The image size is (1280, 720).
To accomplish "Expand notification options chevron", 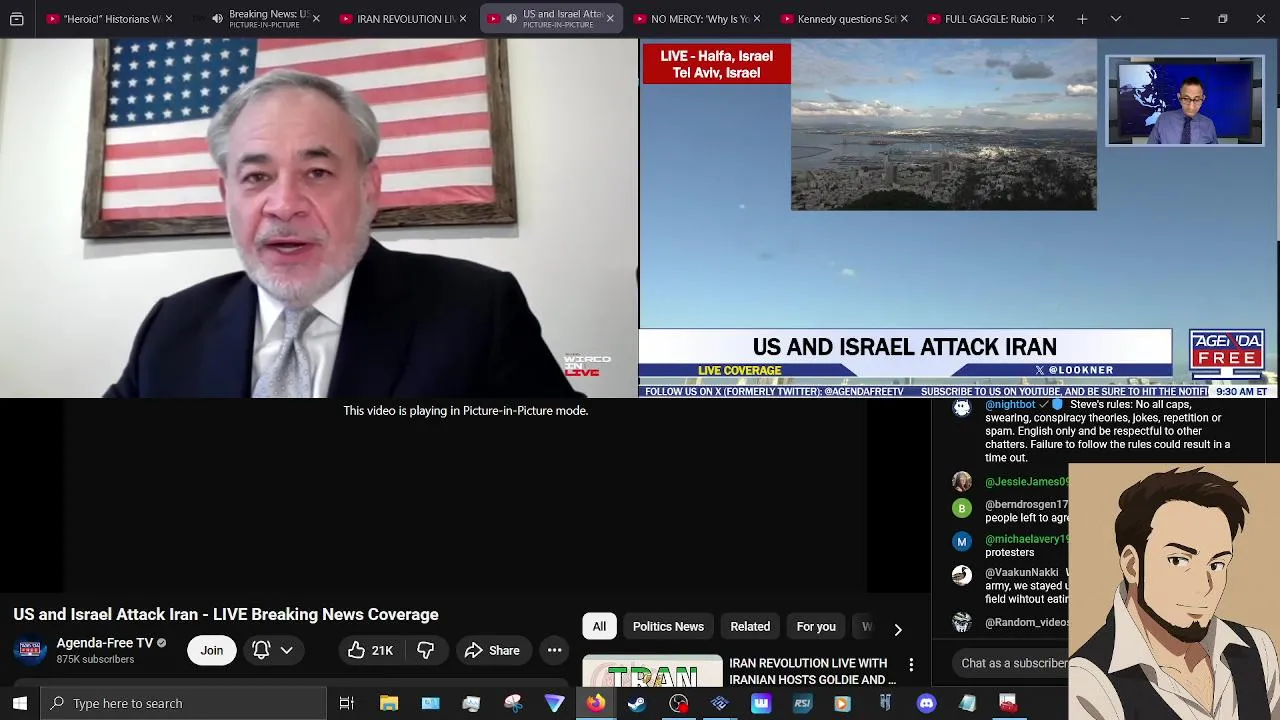I will 286,650.
